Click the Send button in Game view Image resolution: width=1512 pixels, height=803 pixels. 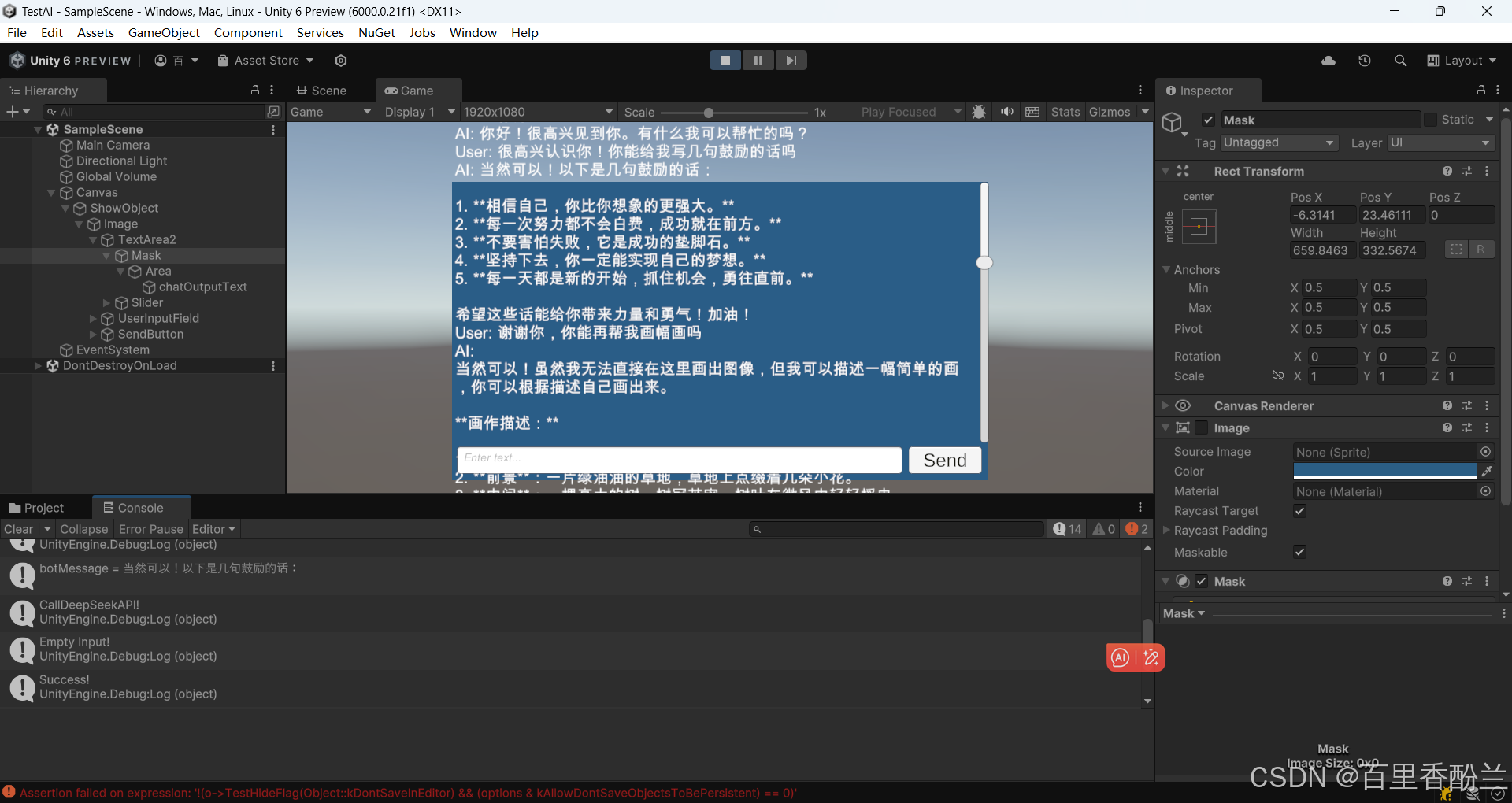[x=944, y=460]
